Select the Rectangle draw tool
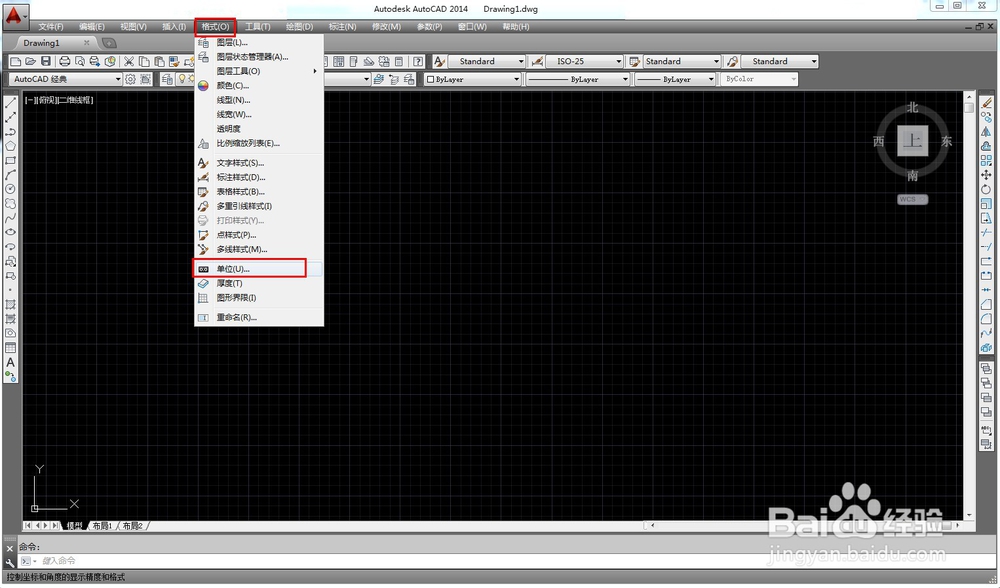This screenshot has height=588, width=1000. coord(11,161)
